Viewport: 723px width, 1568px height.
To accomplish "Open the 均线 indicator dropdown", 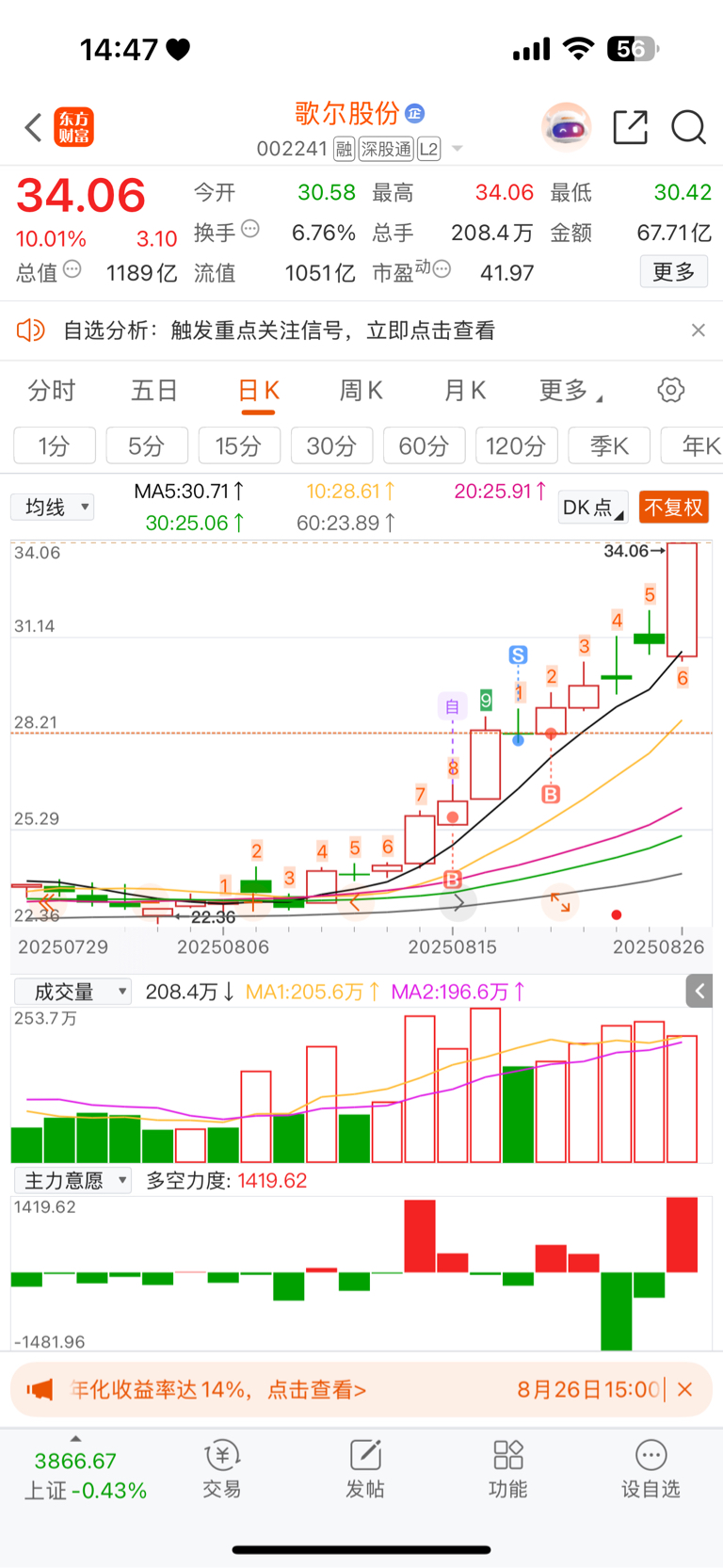I will tap(53, 508).
